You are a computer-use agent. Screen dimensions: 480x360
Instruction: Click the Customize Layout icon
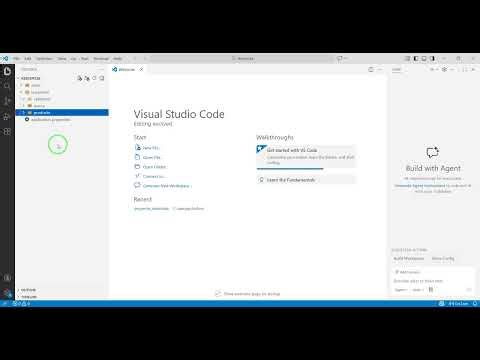pos(407,58)
